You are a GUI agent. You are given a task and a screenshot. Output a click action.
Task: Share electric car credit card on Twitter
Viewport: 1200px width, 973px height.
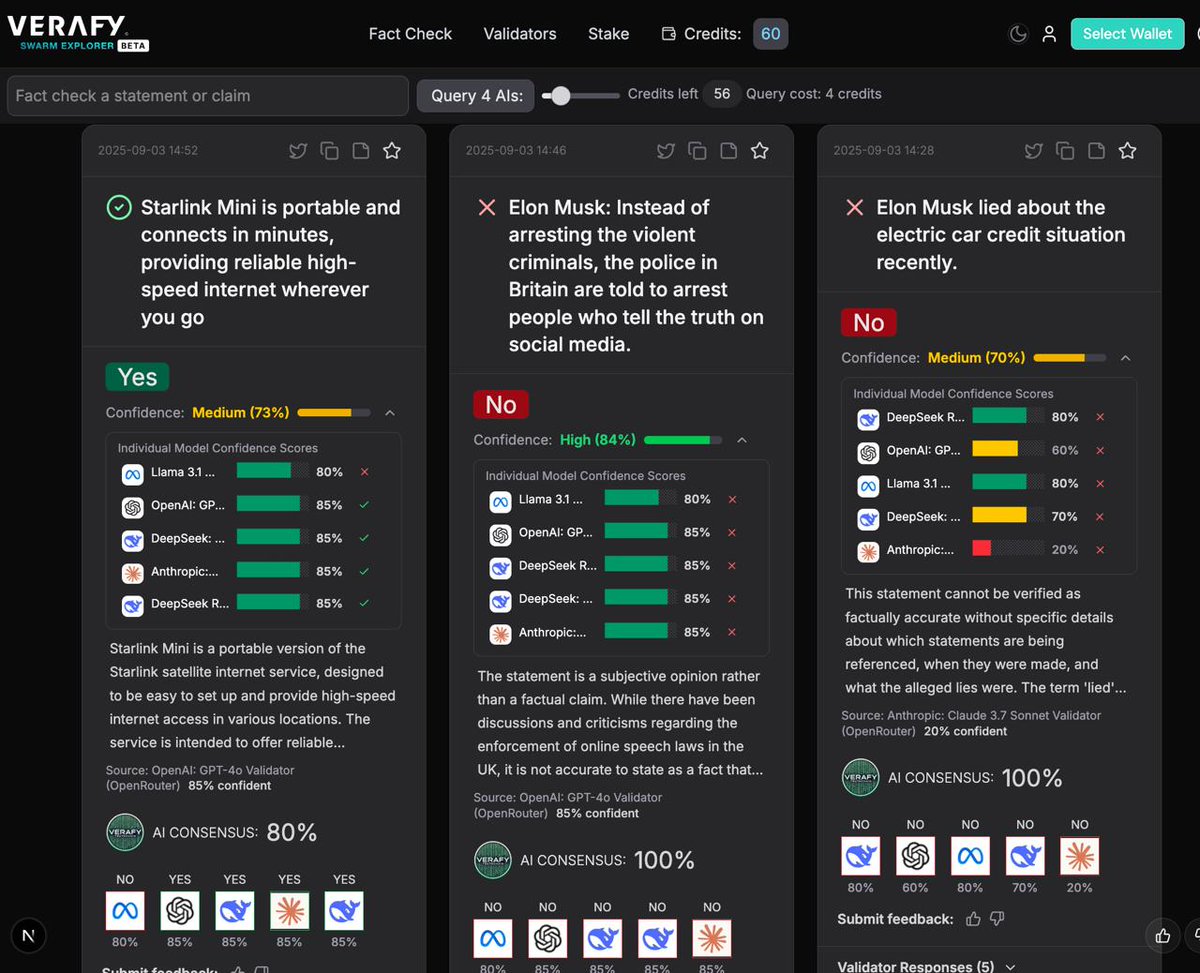click(x=1034, y=151)
